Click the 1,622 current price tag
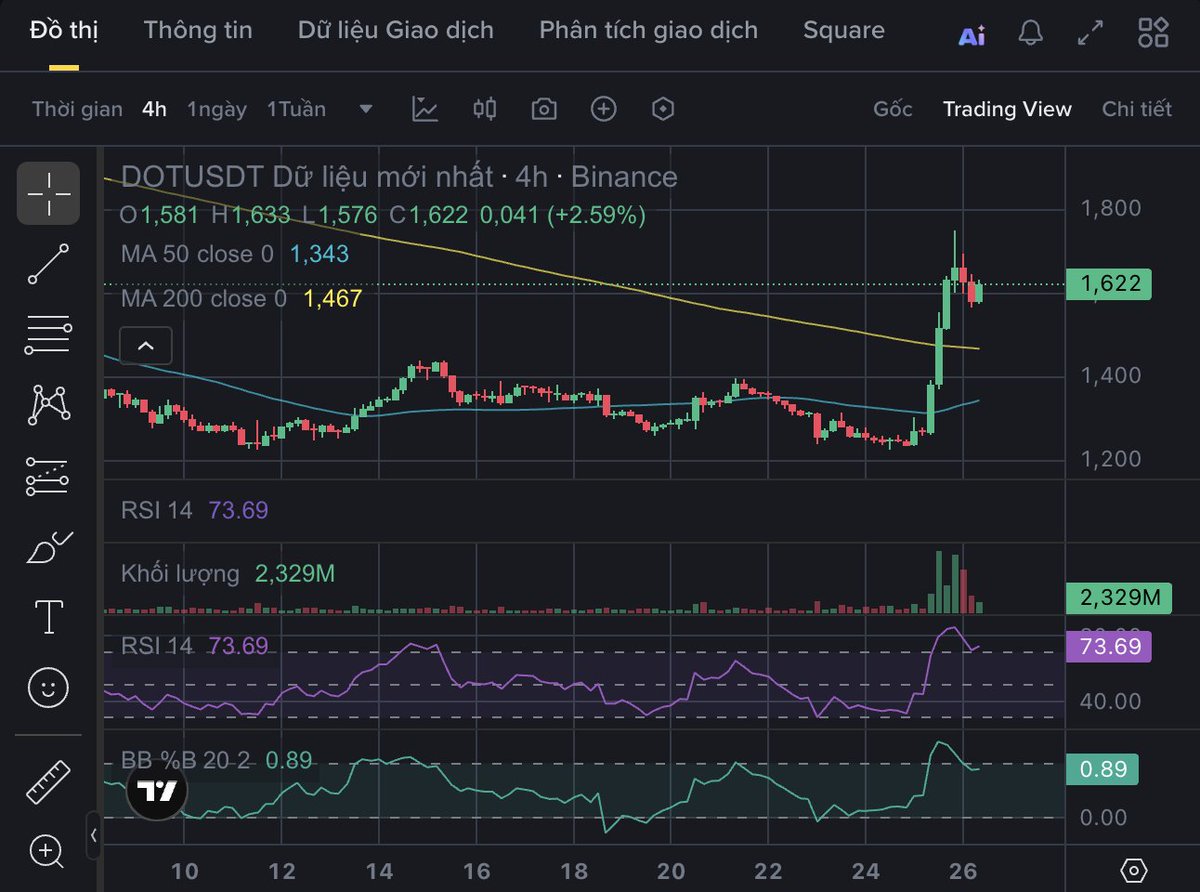The image size is (1200, 892). [1110, 284]
